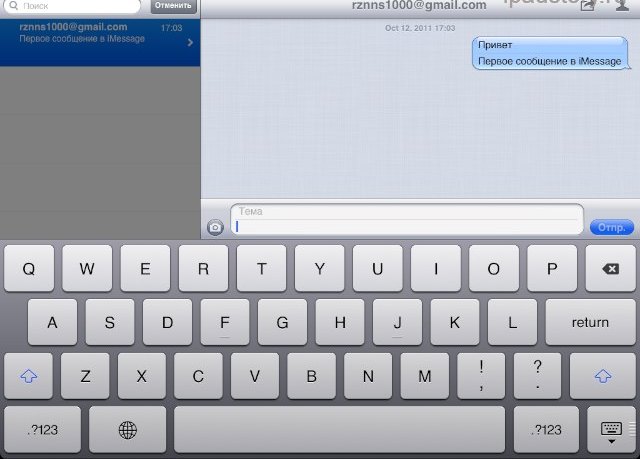Tap the Y key
Viewport: 640px width, 459px height.
click(320, 268)
